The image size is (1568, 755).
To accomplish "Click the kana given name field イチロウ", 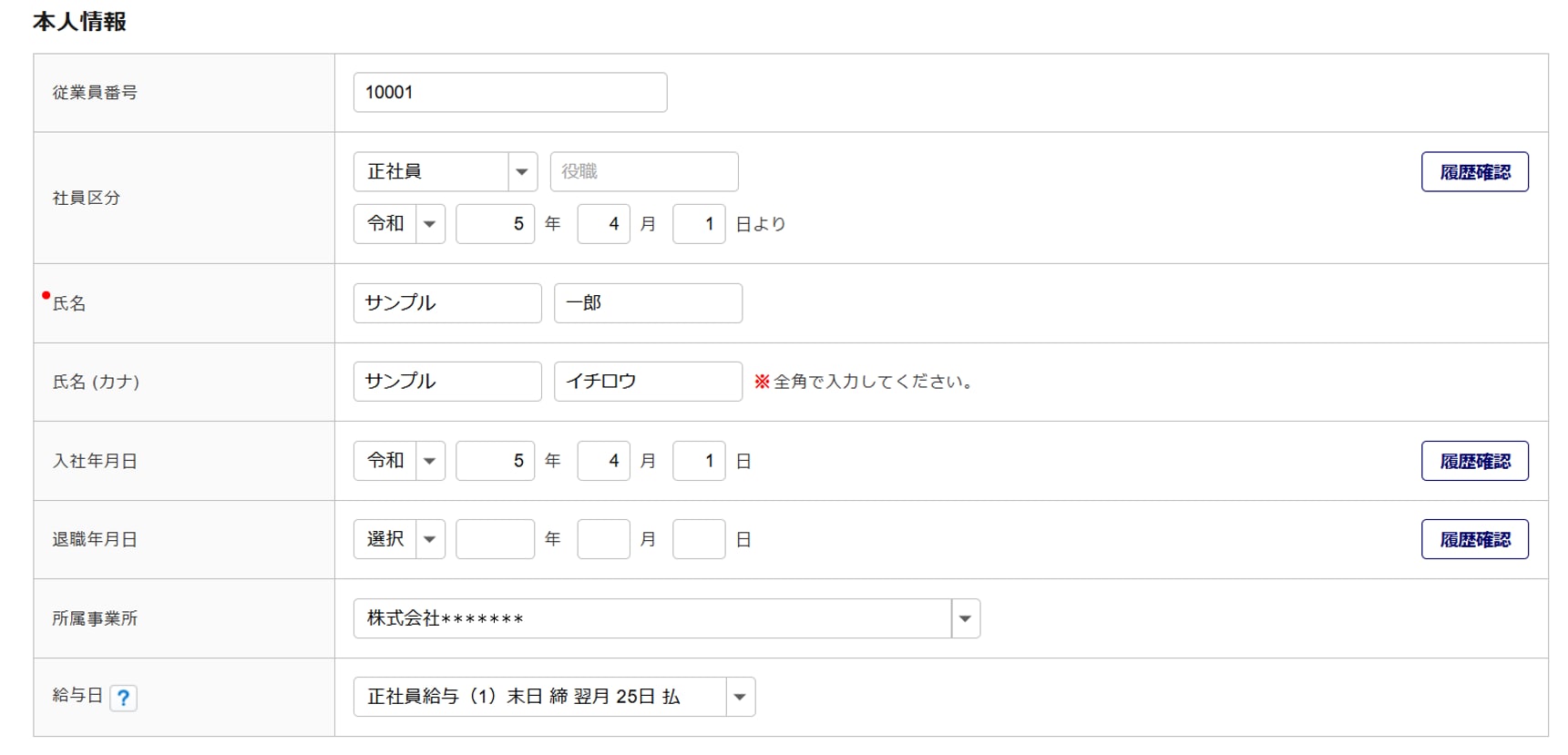I will (x=647, y=382).
